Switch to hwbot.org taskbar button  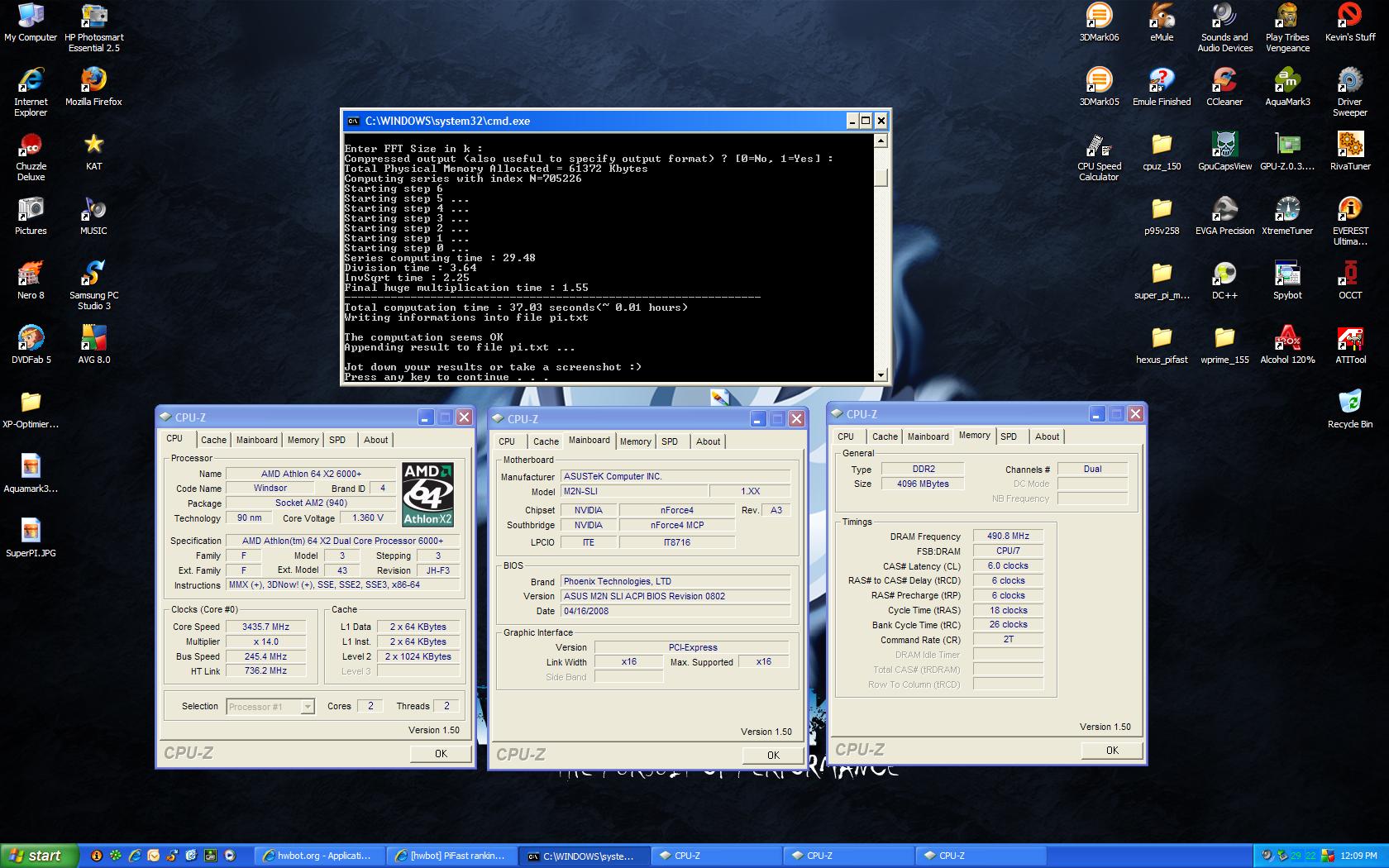point(319,856)
